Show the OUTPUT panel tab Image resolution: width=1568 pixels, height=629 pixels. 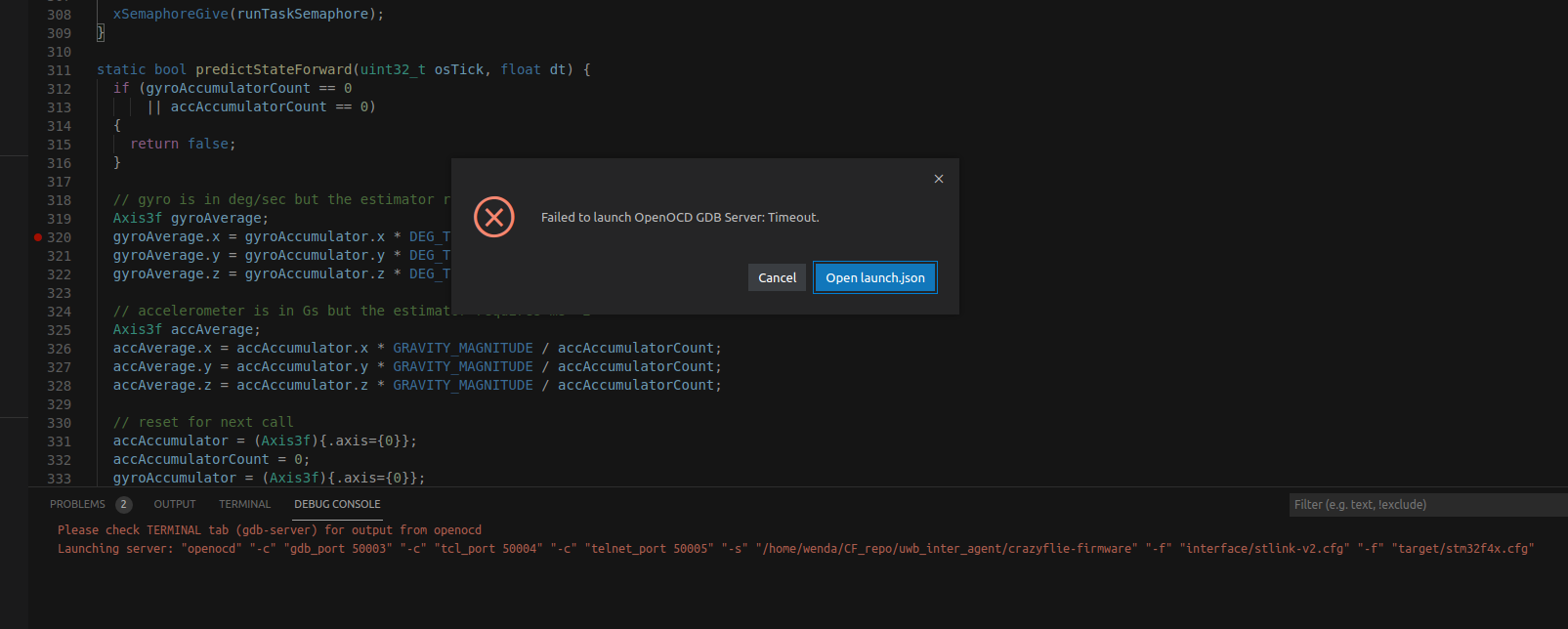point(175,504)
